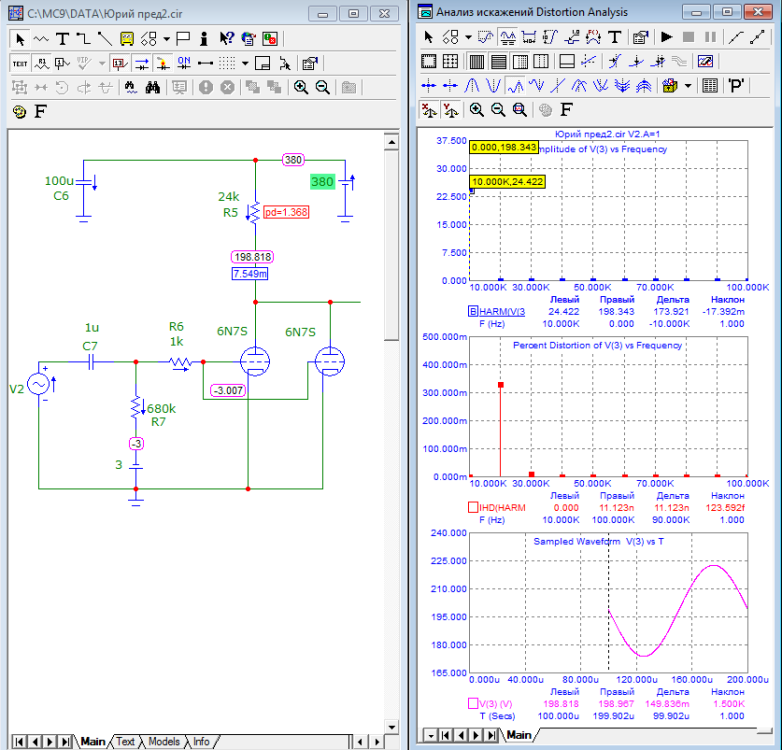Screen dimensions: 782x750
Task: Run the distortion analysis with play button
Action: point(667,37)
